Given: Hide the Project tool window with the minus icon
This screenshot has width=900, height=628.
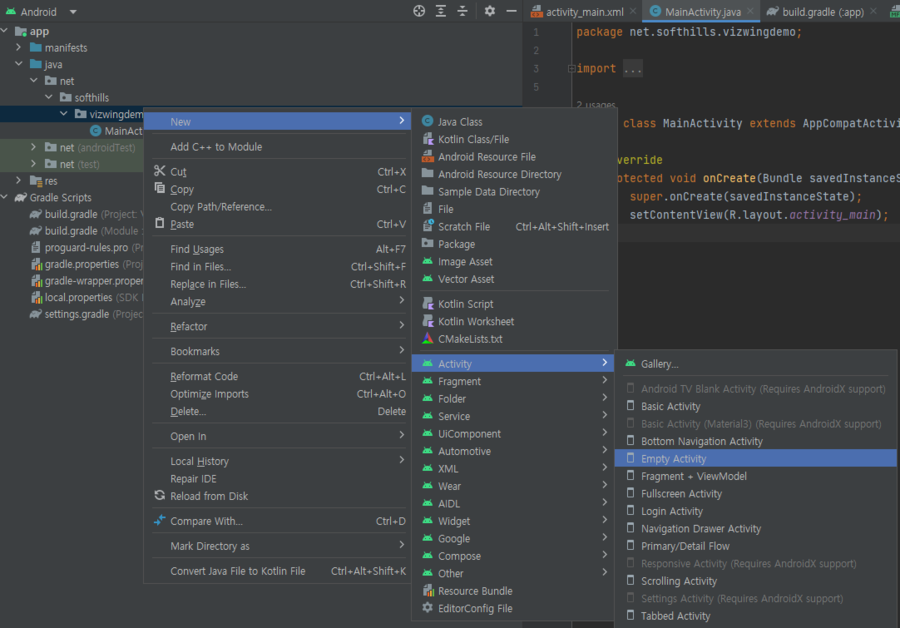Looking at the screenshot, I should point(511,11).
